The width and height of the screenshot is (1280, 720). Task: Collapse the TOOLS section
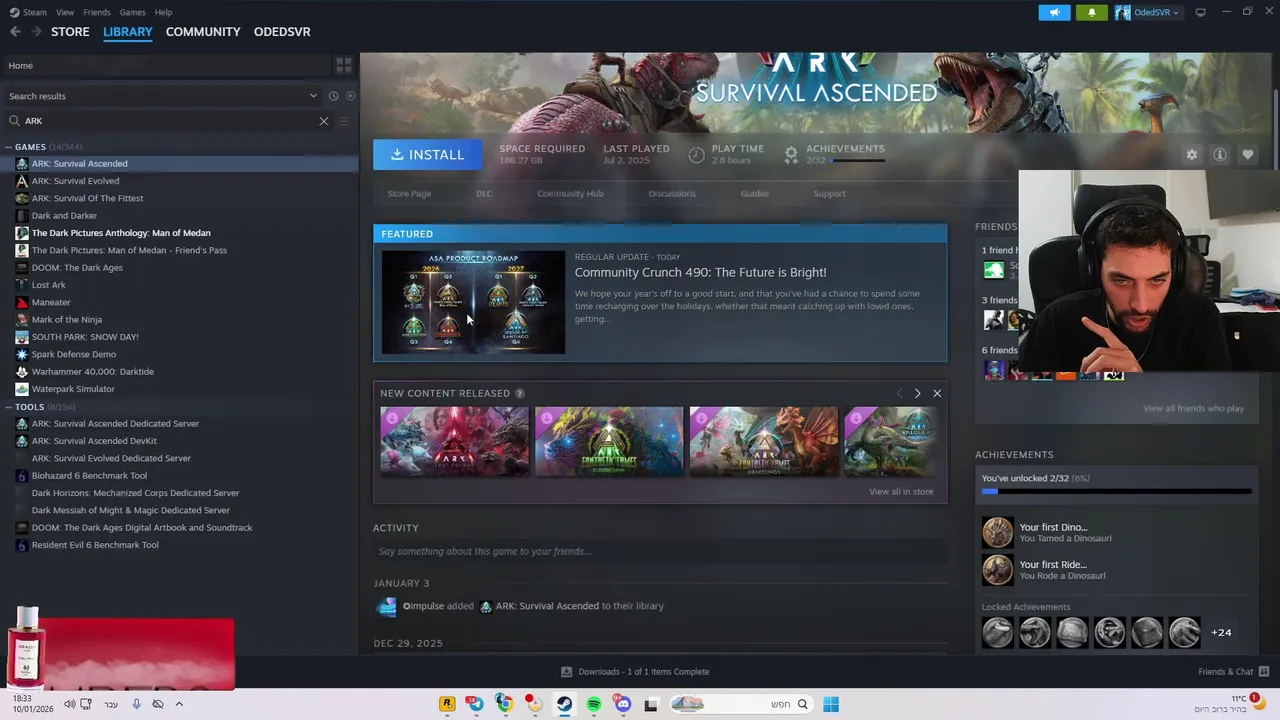8,407
